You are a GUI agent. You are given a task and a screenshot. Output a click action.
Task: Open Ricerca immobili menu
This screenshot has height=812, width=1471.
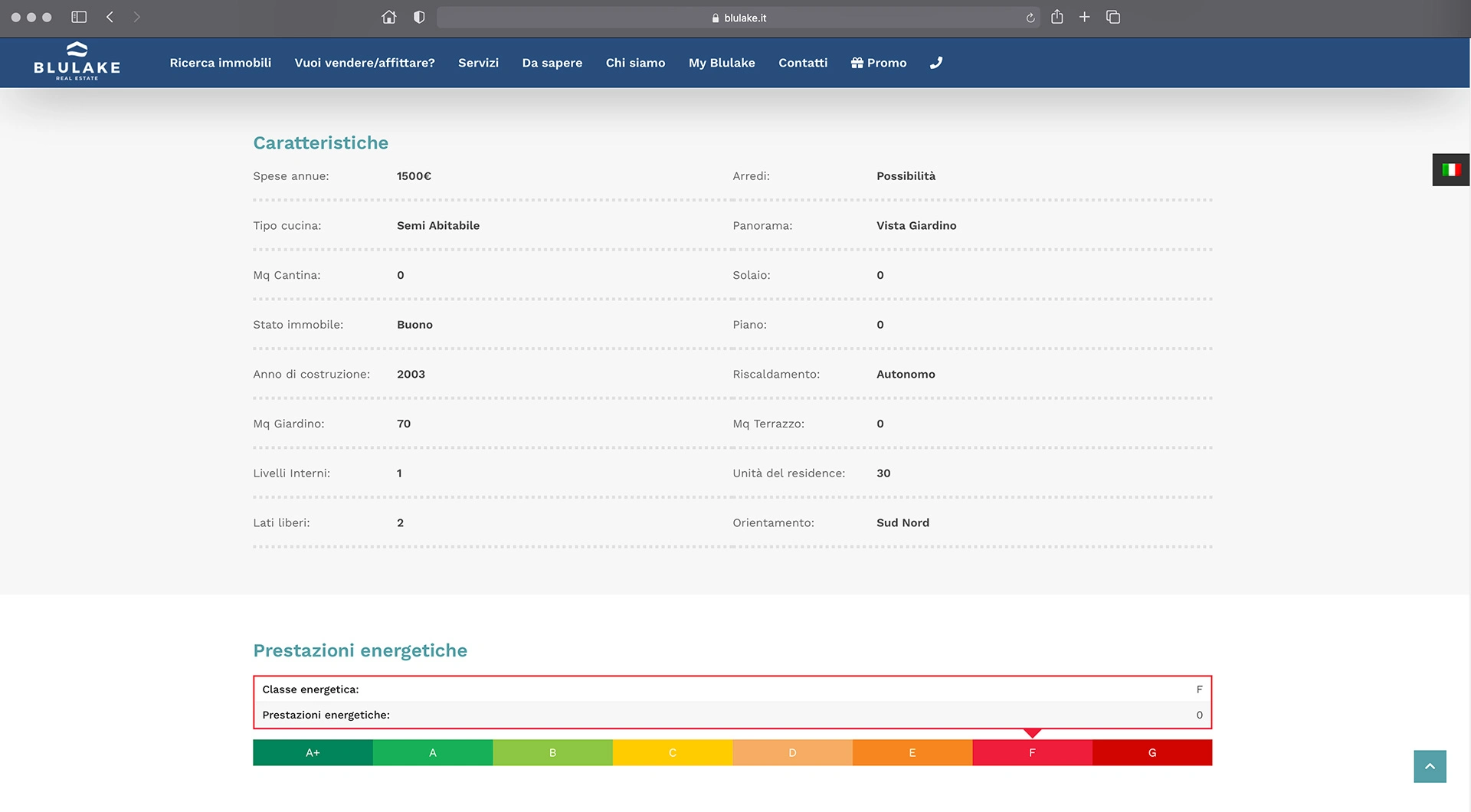click(221, 63)
